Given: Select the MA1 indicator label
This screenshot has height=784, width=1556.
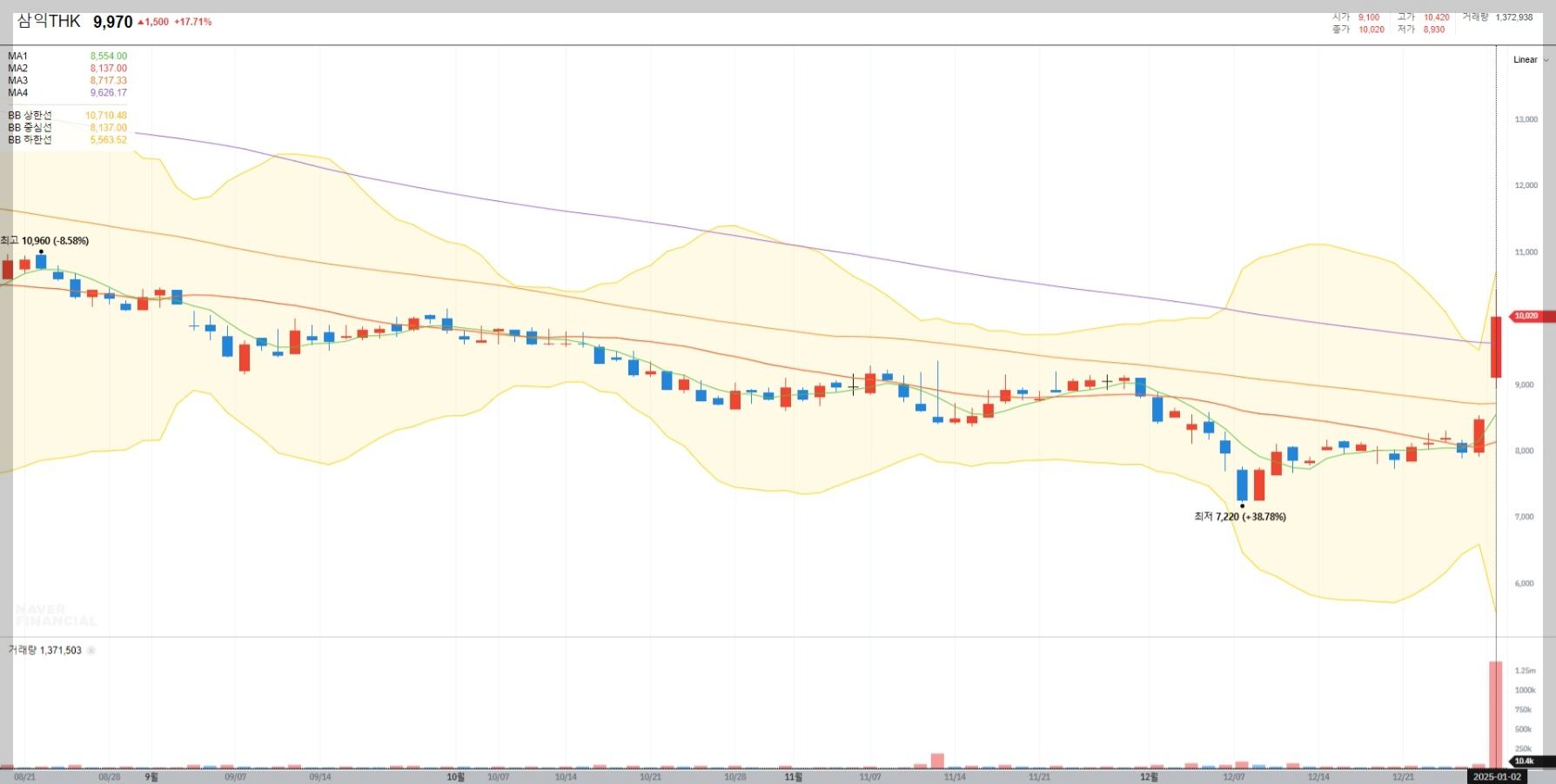Looking at the screenshot, I should point(18,56).
